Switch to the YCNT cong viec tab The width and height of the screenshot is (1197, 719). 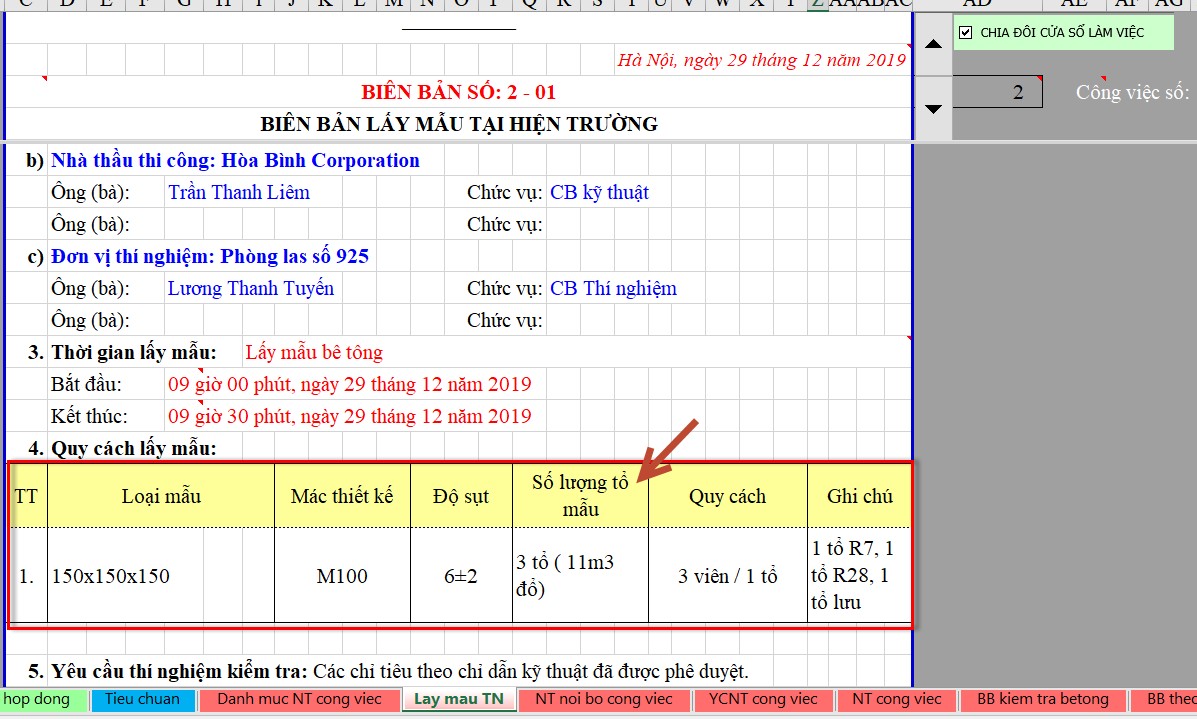756,699
